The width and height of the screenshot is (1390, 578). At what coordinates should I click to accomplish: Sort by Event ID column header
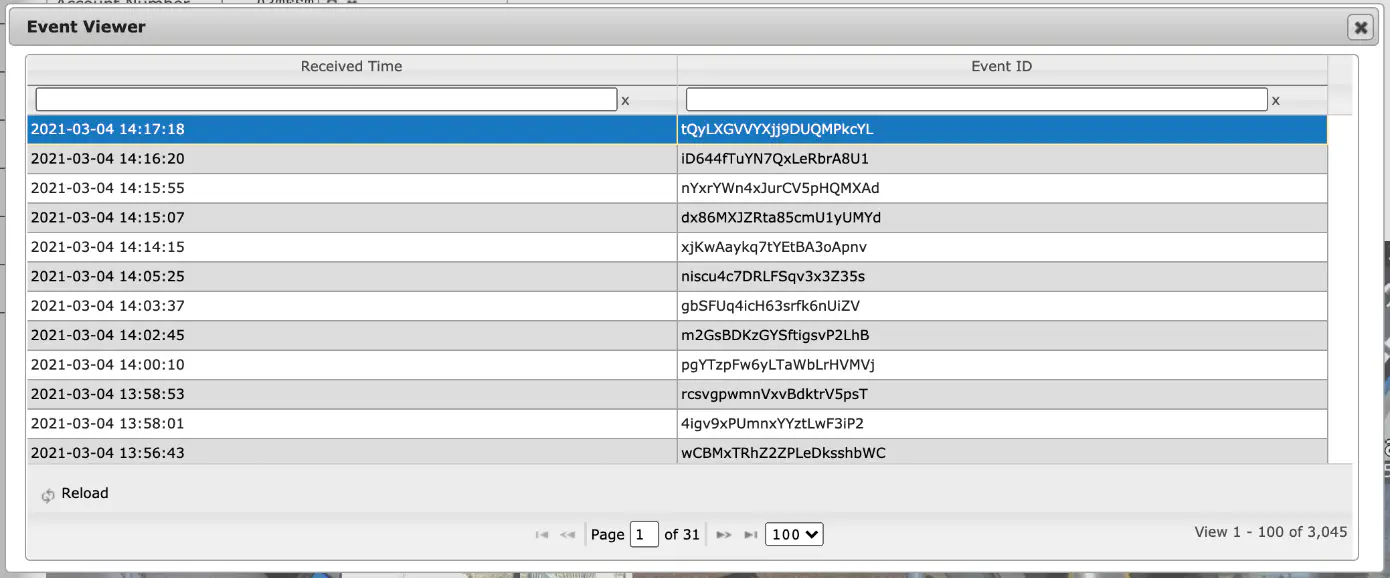(1002, 67)
